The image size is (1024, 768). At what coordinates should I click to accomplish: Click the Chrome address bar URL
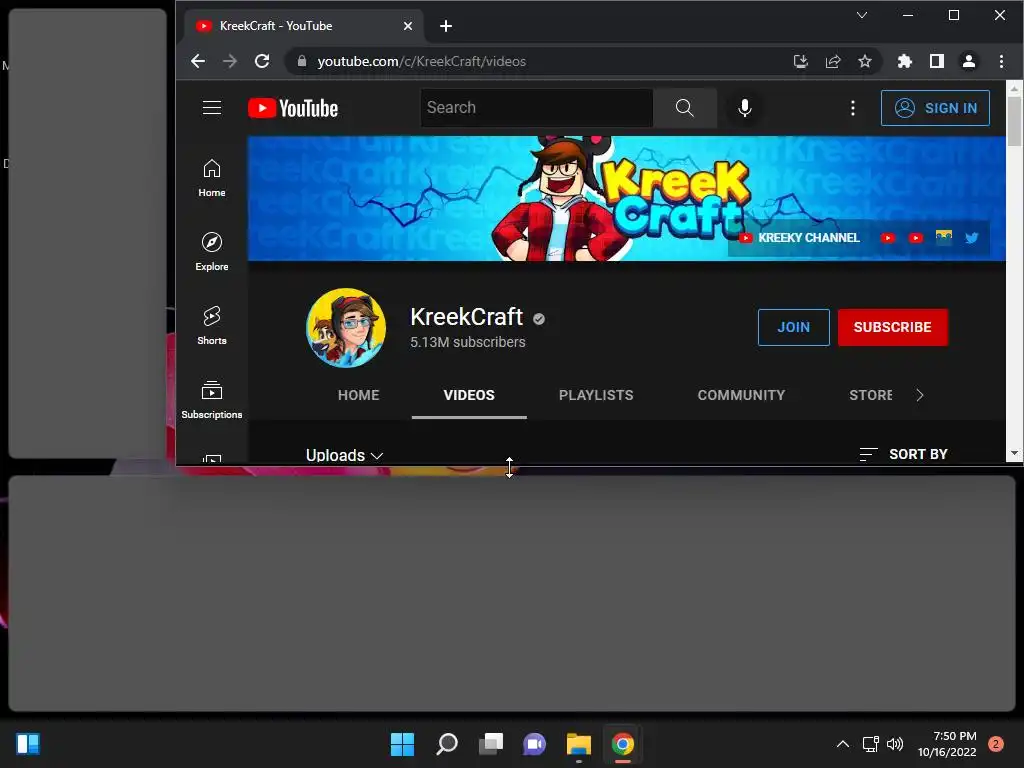tap(421, 61)
